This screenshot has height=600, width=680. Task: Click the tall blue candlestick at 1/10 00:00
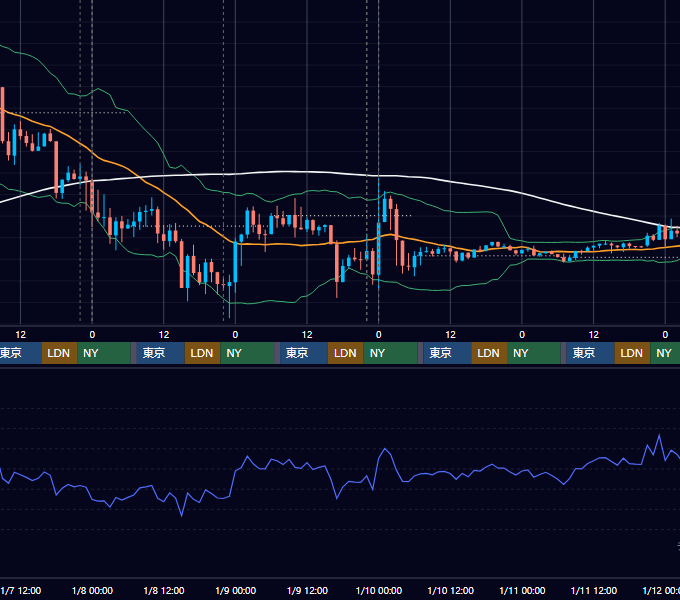click(x=379, y=249)
